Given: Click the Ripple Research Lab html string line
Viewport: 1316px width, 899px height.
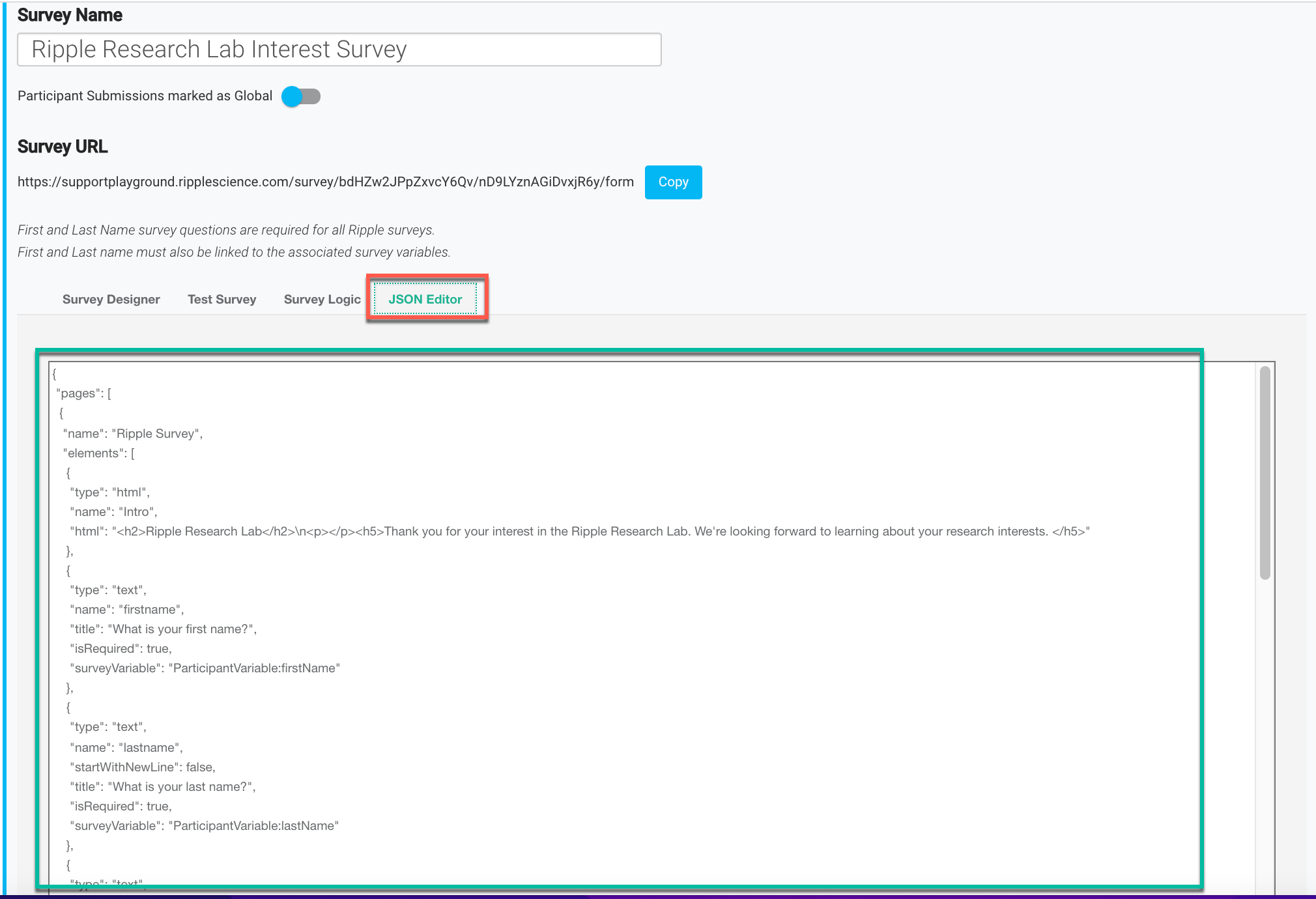Looking at the screenshot, I should [579, 532].
